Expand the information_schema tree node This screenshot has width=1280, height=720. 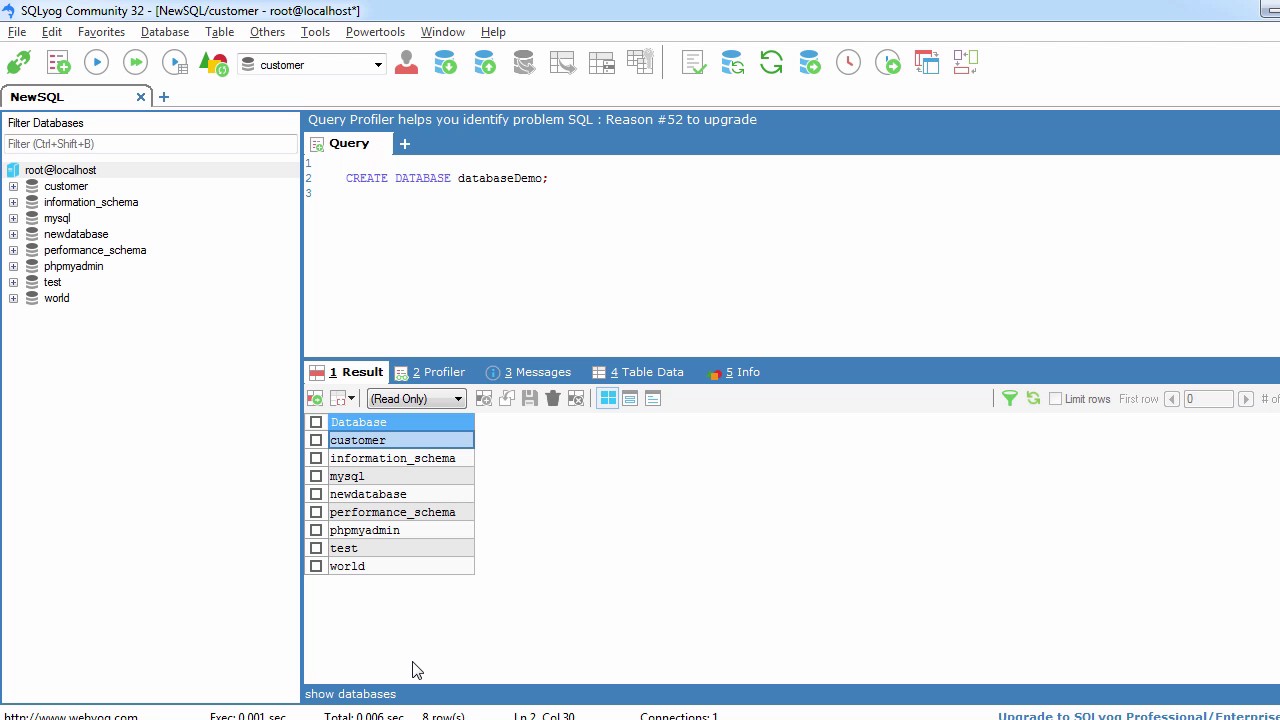pyautogui.click(x=13, y=202)
